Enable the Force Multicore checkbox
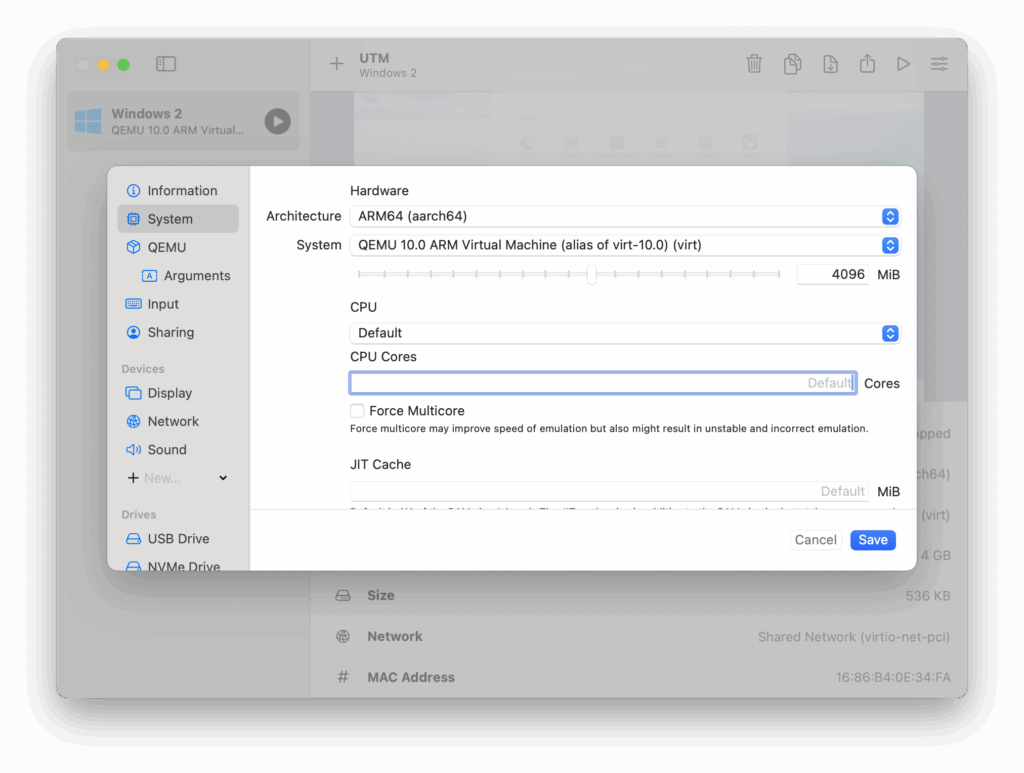Screen dimensions: 1024x773 (x=357, y=411)
